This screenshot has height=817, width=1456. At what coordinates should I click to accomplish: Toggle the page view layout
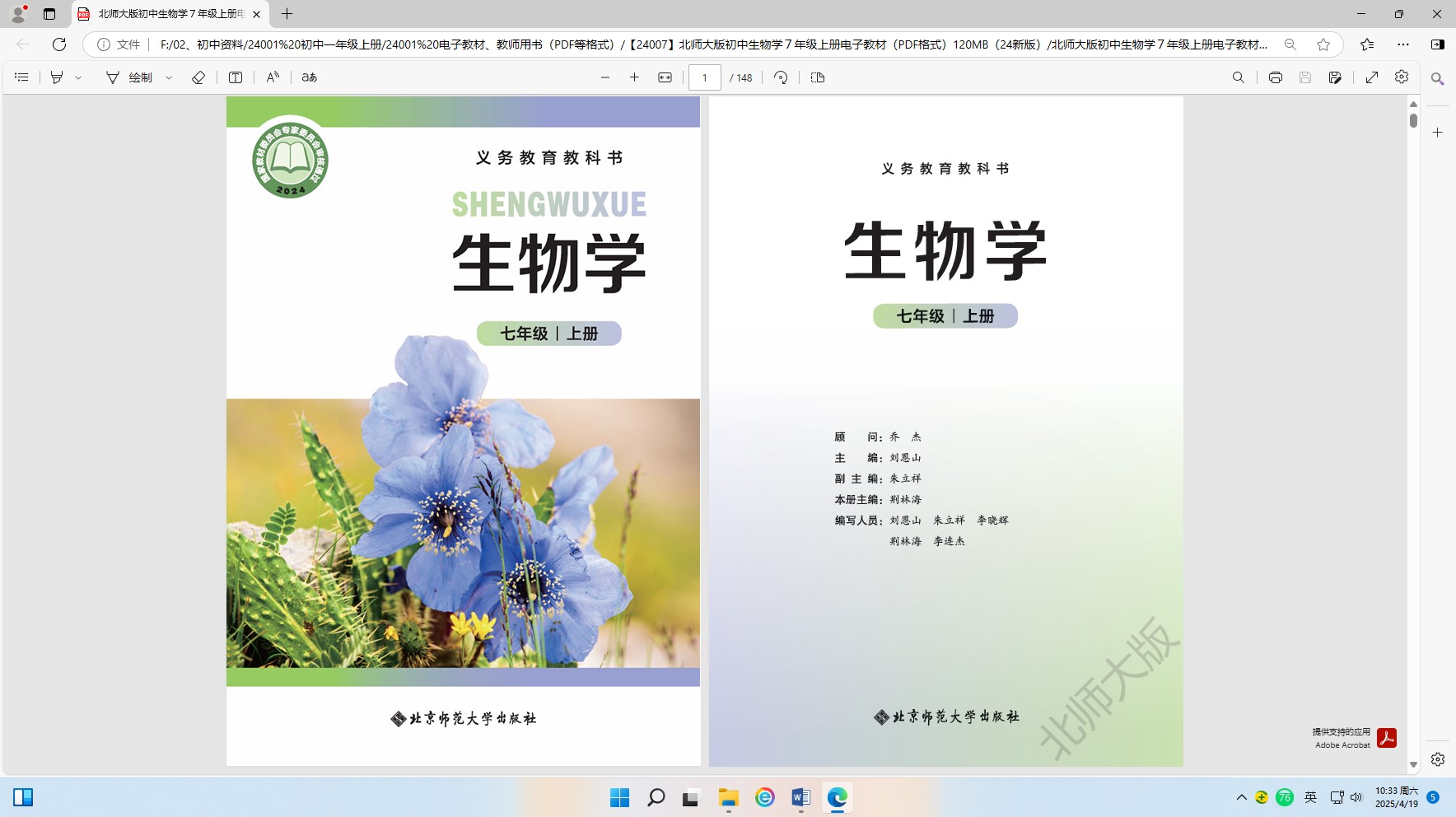click(x=818, y=77)
